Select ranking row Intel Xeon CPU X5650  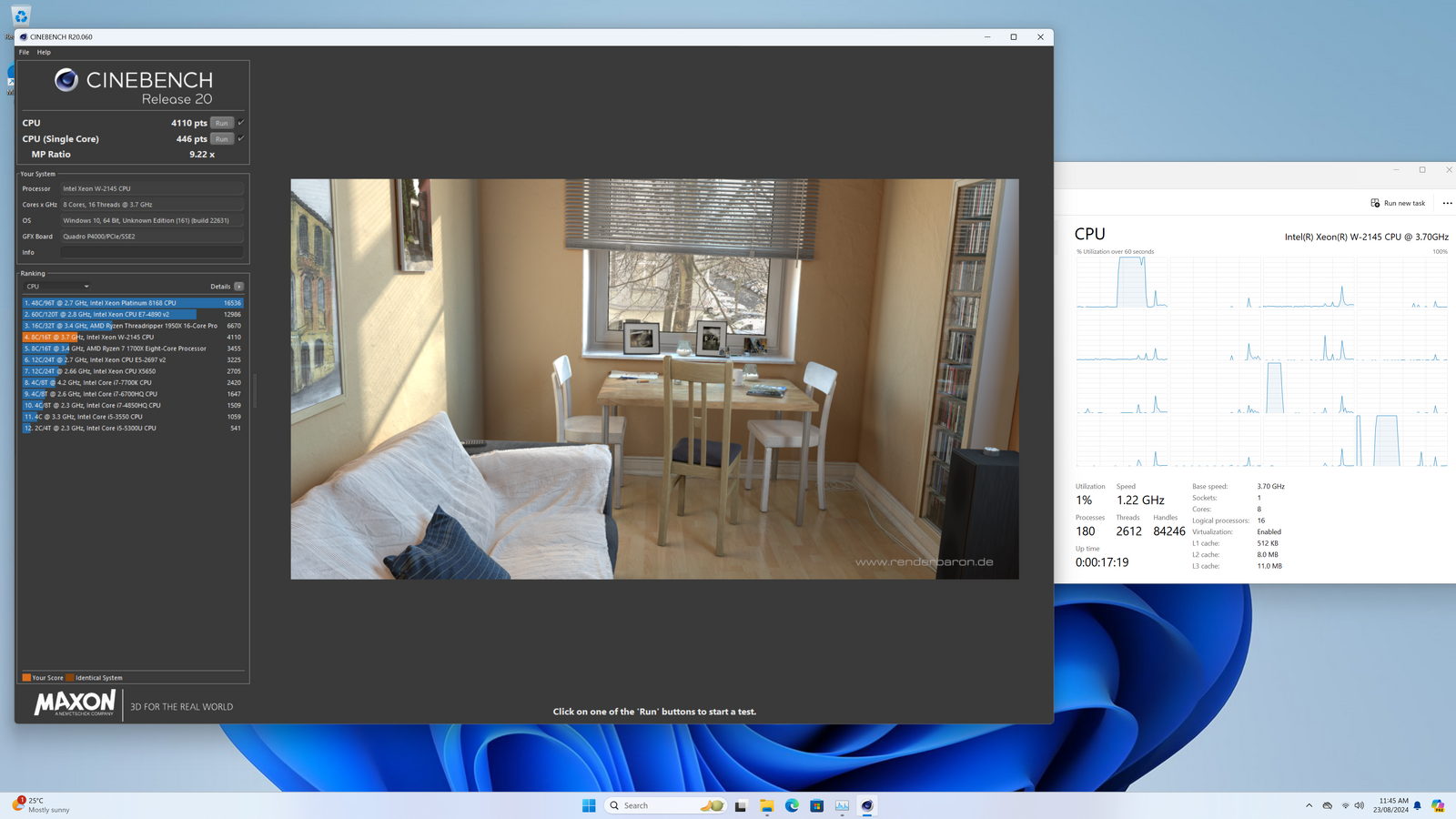[x=133, y=371]
